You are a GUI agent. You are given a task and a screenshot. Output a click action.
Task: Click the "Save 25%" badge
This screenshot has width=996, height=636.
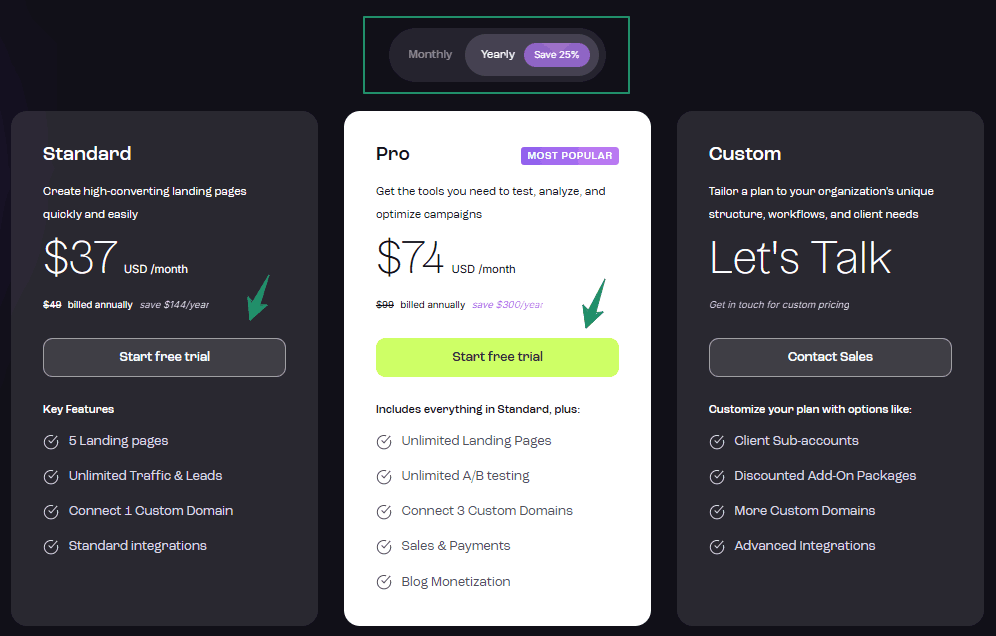[x=556, y=54]
